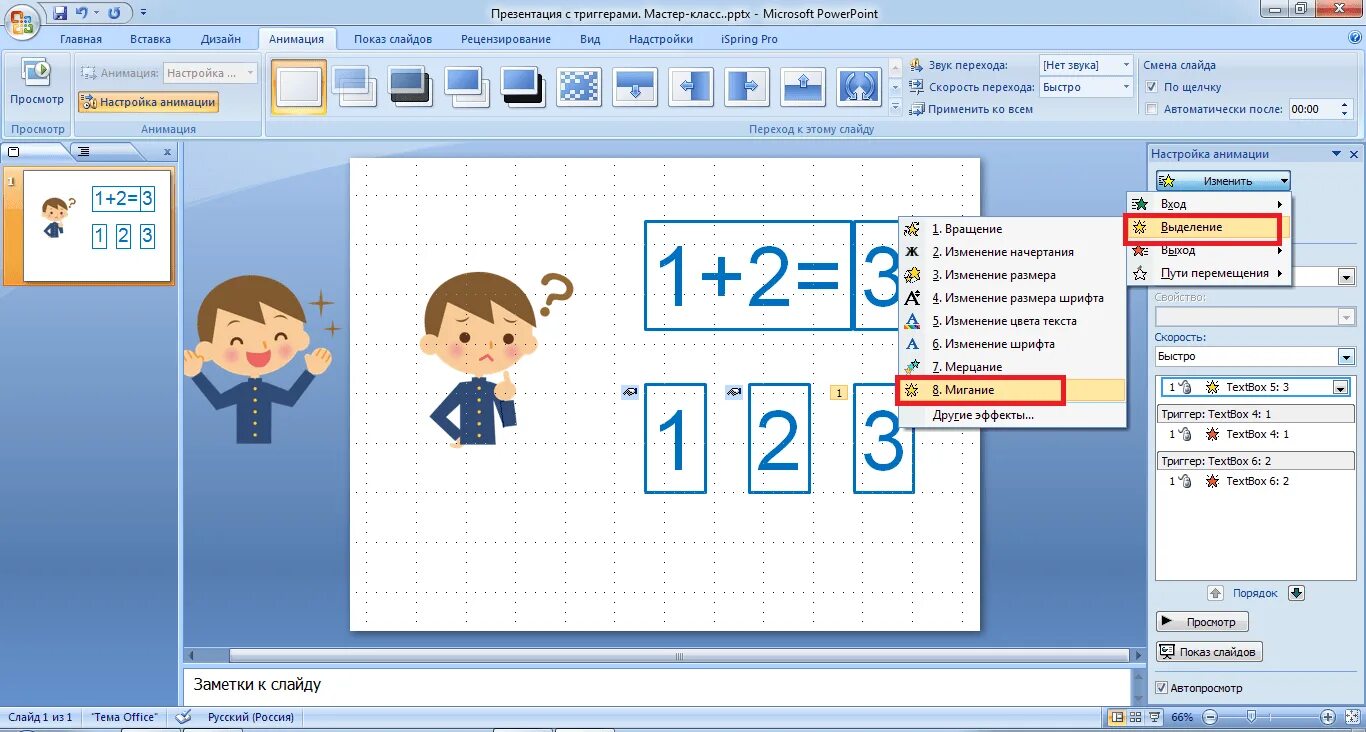Open PowerPoint help icon
The height and width of the screenshot is (732, 1366).
coord(1354,38)
